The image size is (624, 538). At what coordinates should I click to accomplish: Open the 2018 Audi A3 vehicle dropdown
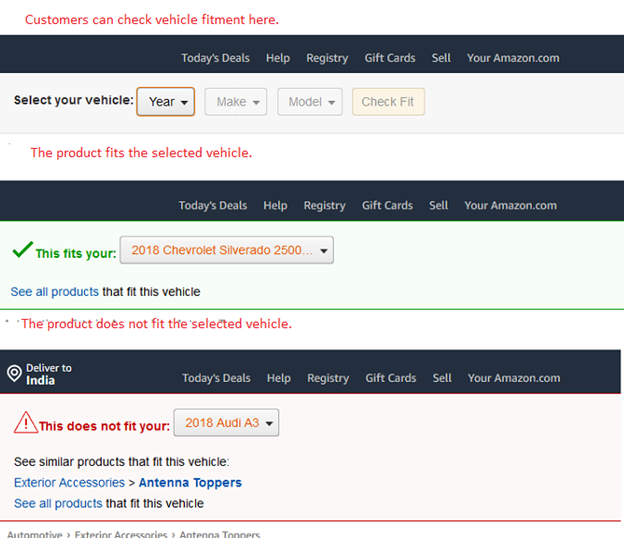click(x=226, y=423)
